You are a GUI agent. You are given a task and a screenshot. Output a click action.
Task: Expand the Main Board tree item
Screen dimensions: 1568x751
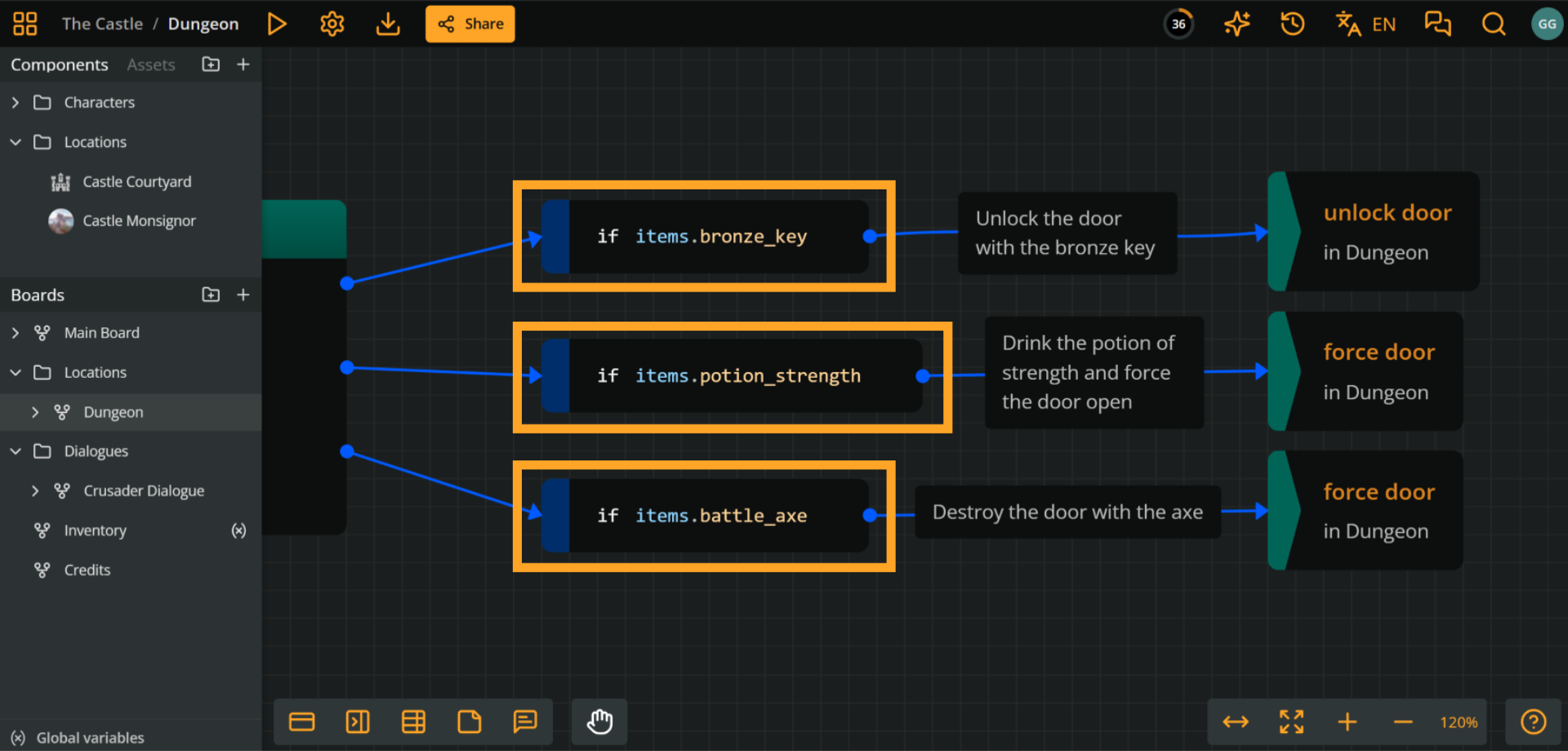[x=16, y=333]
